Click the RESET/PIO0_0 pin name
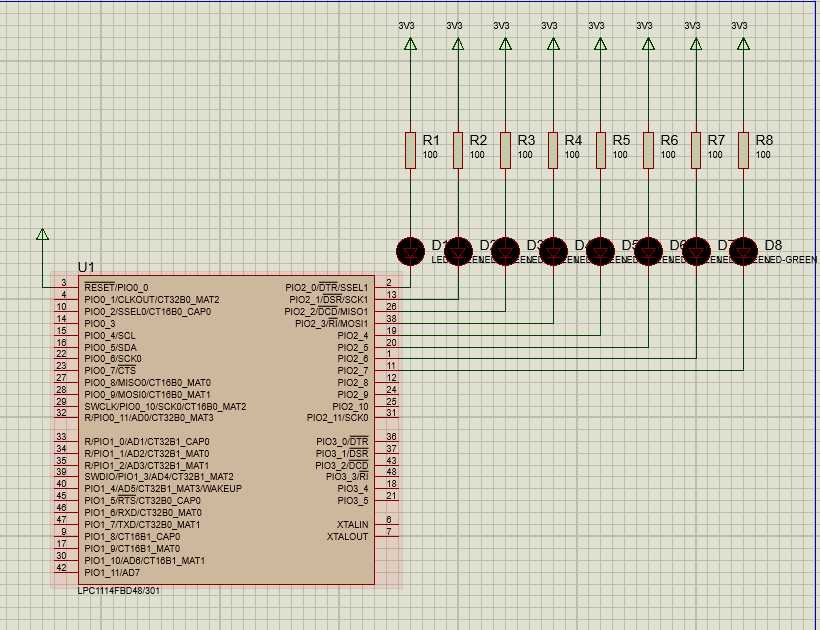The height and width of the screenshot is (630, 820). point(116,288)
